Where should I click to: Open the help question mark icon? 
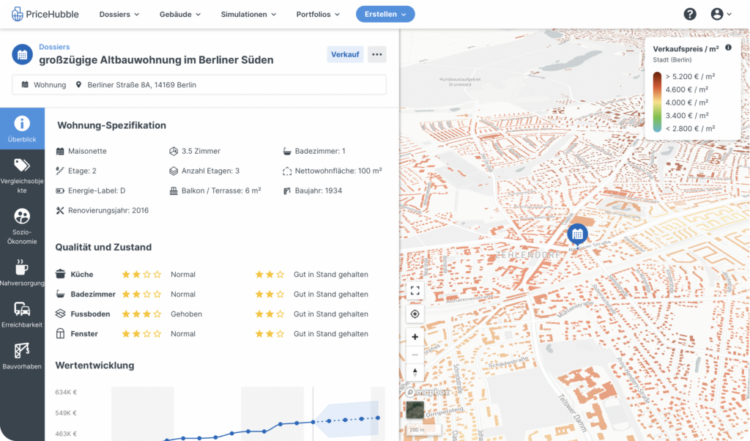click(x=690, y=14)
